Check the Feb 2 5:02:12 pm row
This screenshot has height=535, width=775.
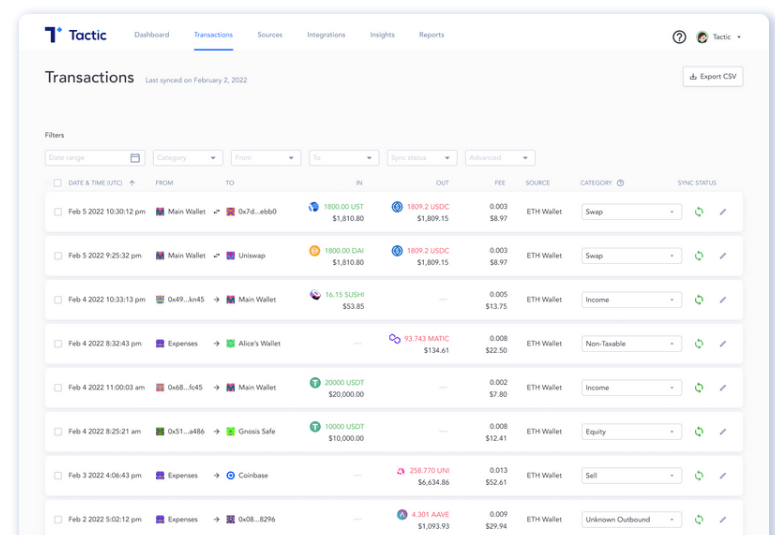[58, 519]
